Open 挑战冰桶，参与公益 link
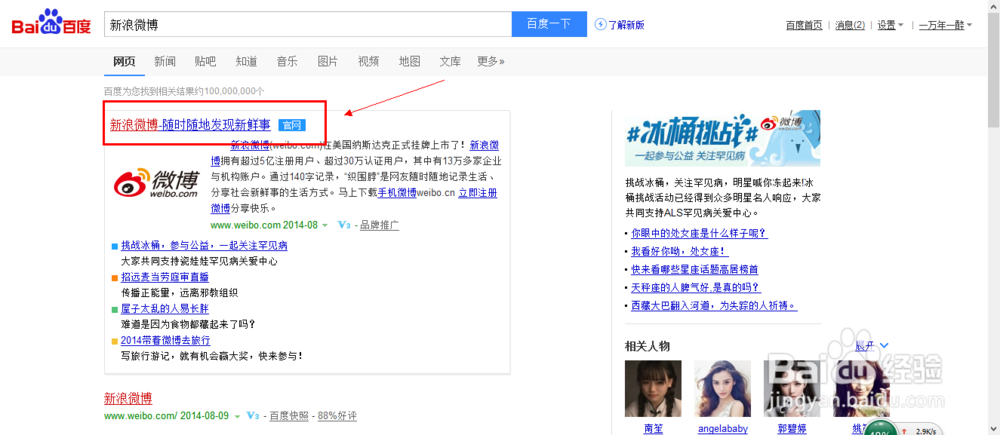Image resolution: width=1000 pixels, height=435 pixels. 204,245
